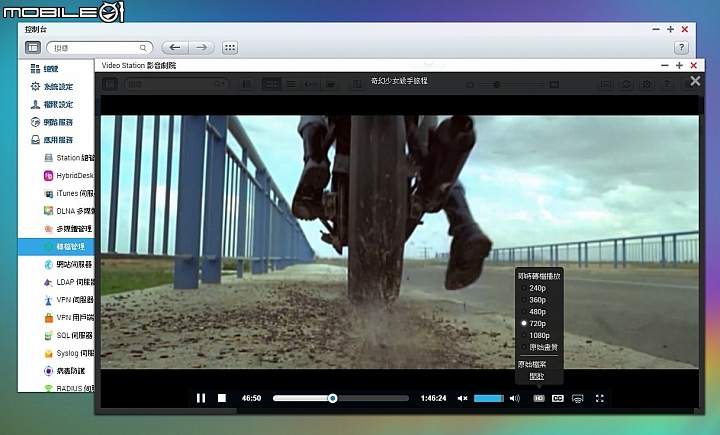Toggle Video Station left panel icon
The width and height of the screenshot is (720, 435).
pos(110,84)
